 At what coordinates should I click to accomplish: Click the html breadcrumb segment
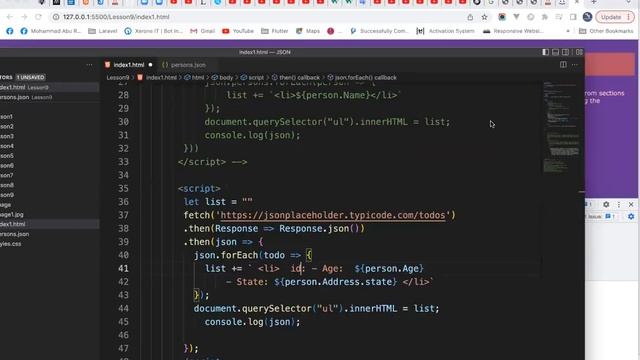coord(194,78)
